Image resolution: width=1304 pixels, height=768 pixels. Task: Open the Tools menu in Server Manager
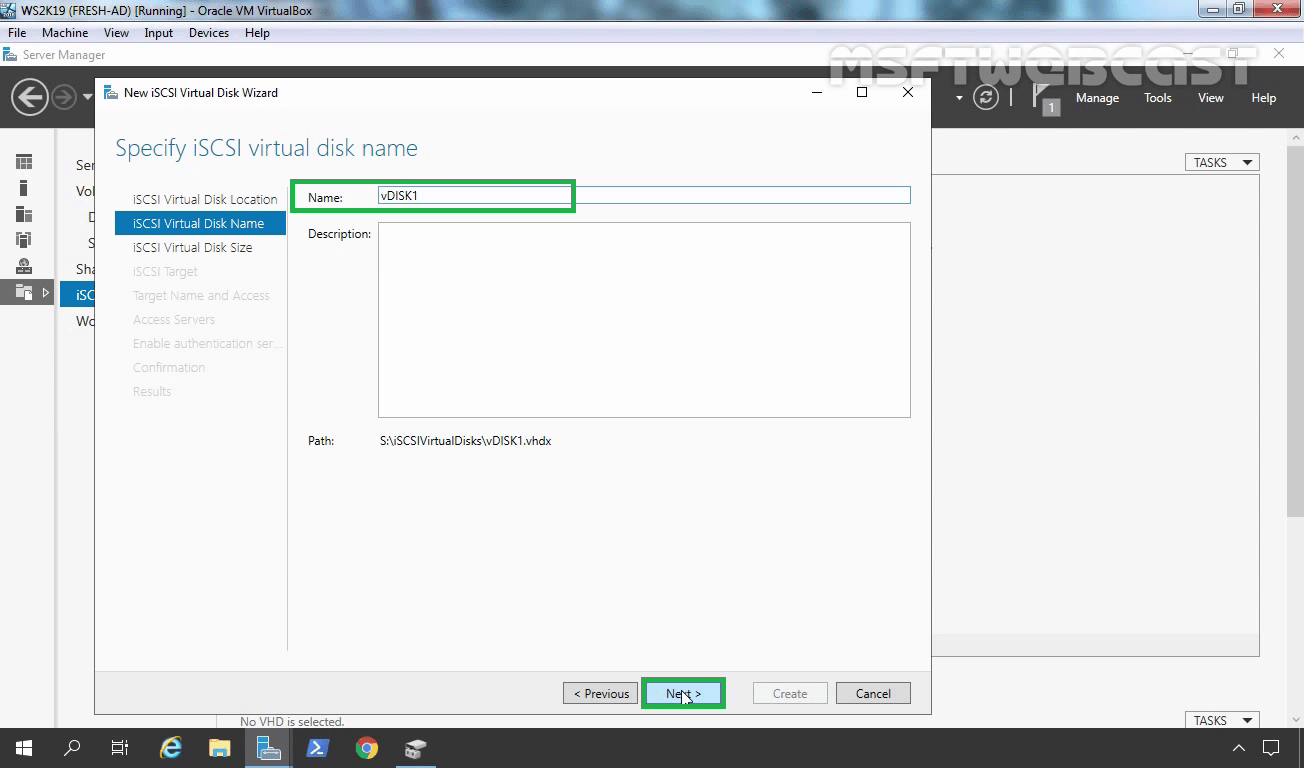1157,97
